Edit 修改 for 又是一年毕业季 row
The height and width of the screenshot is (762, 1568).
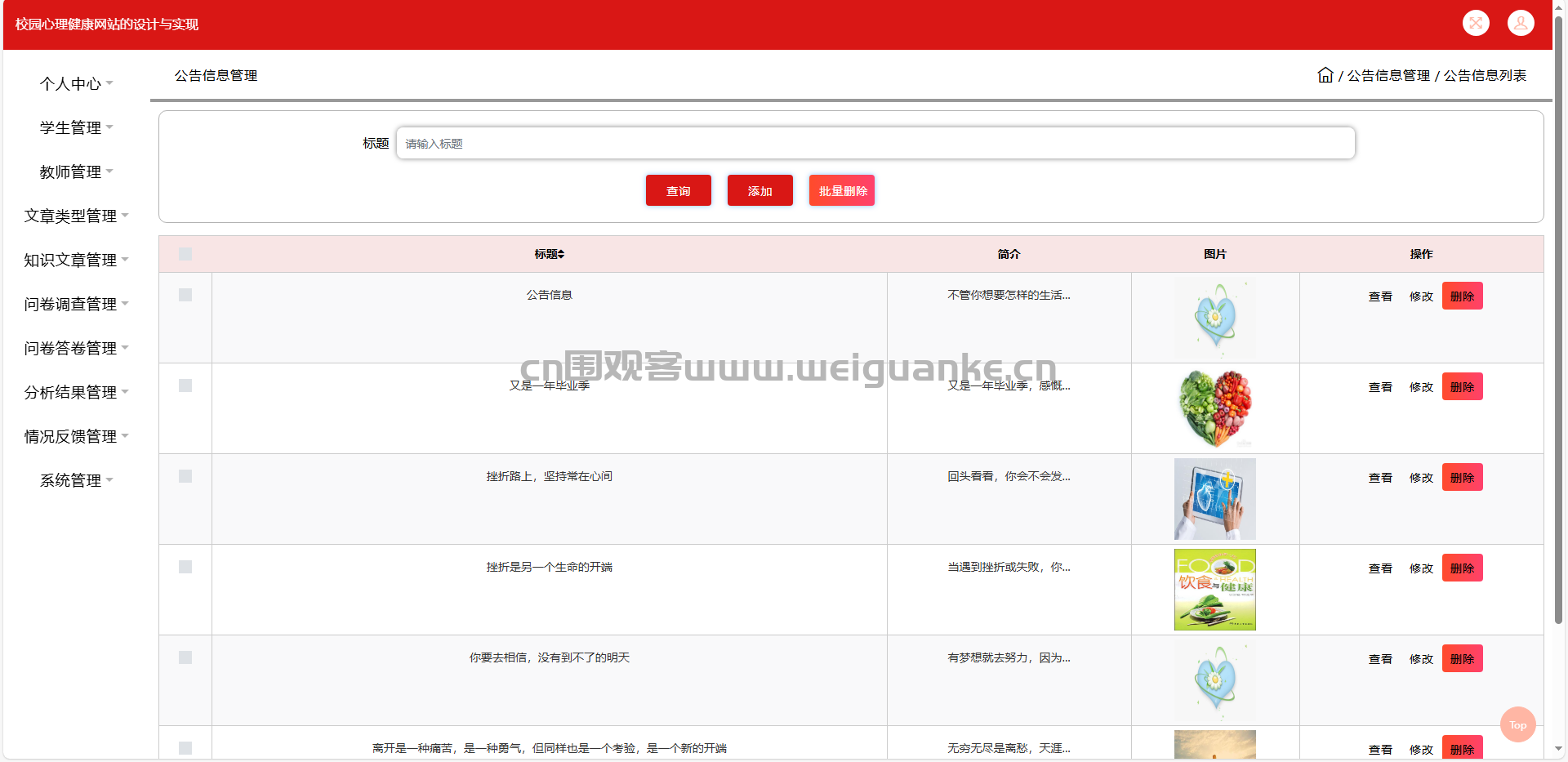[1421, 387]
